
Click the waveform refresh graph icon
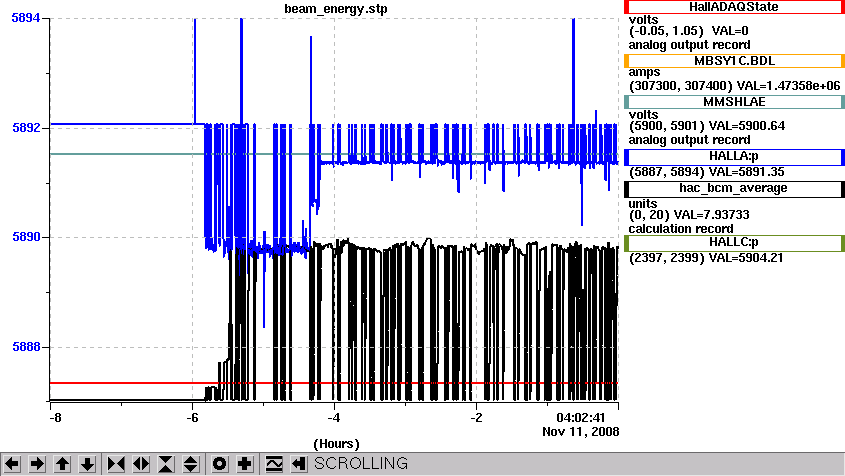[274, 464]
